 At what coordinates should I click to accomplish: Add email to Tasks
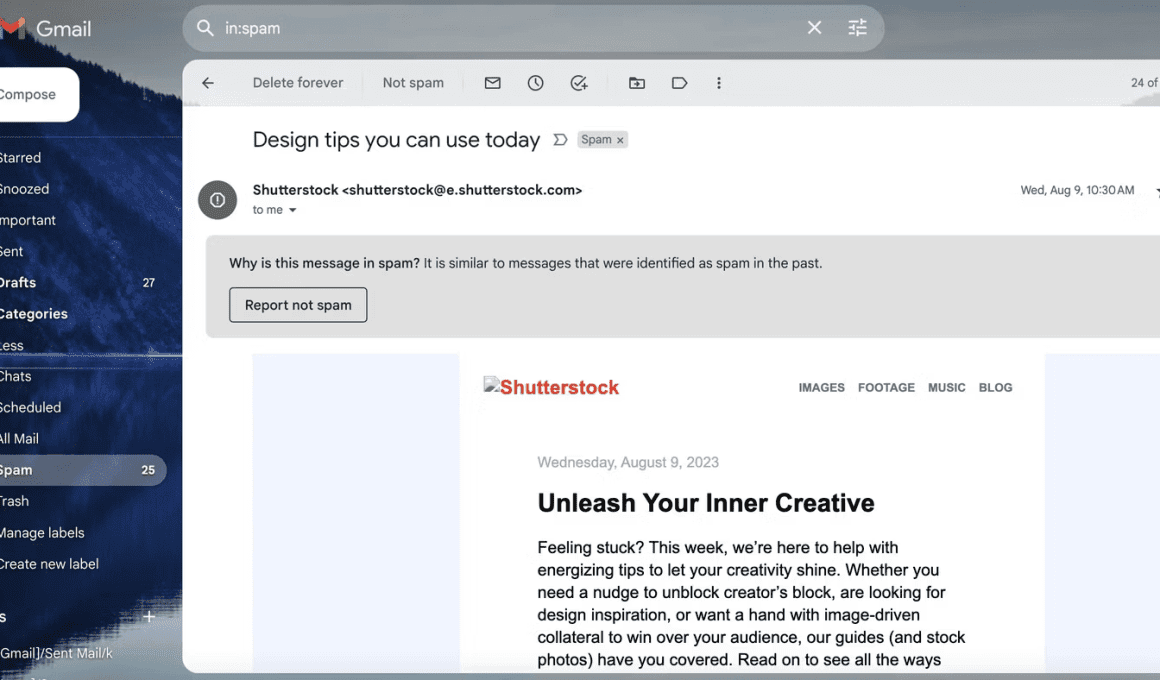[x=579, y=83]
